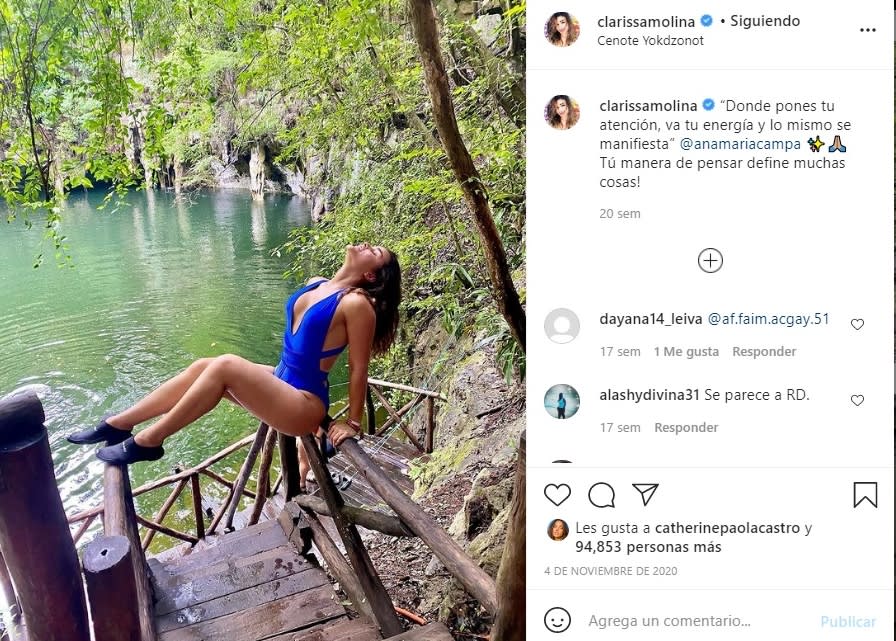The width and height of the screenshot is (896, 641).
Task: Load more comments with plus button
Action: pos(710,260)
